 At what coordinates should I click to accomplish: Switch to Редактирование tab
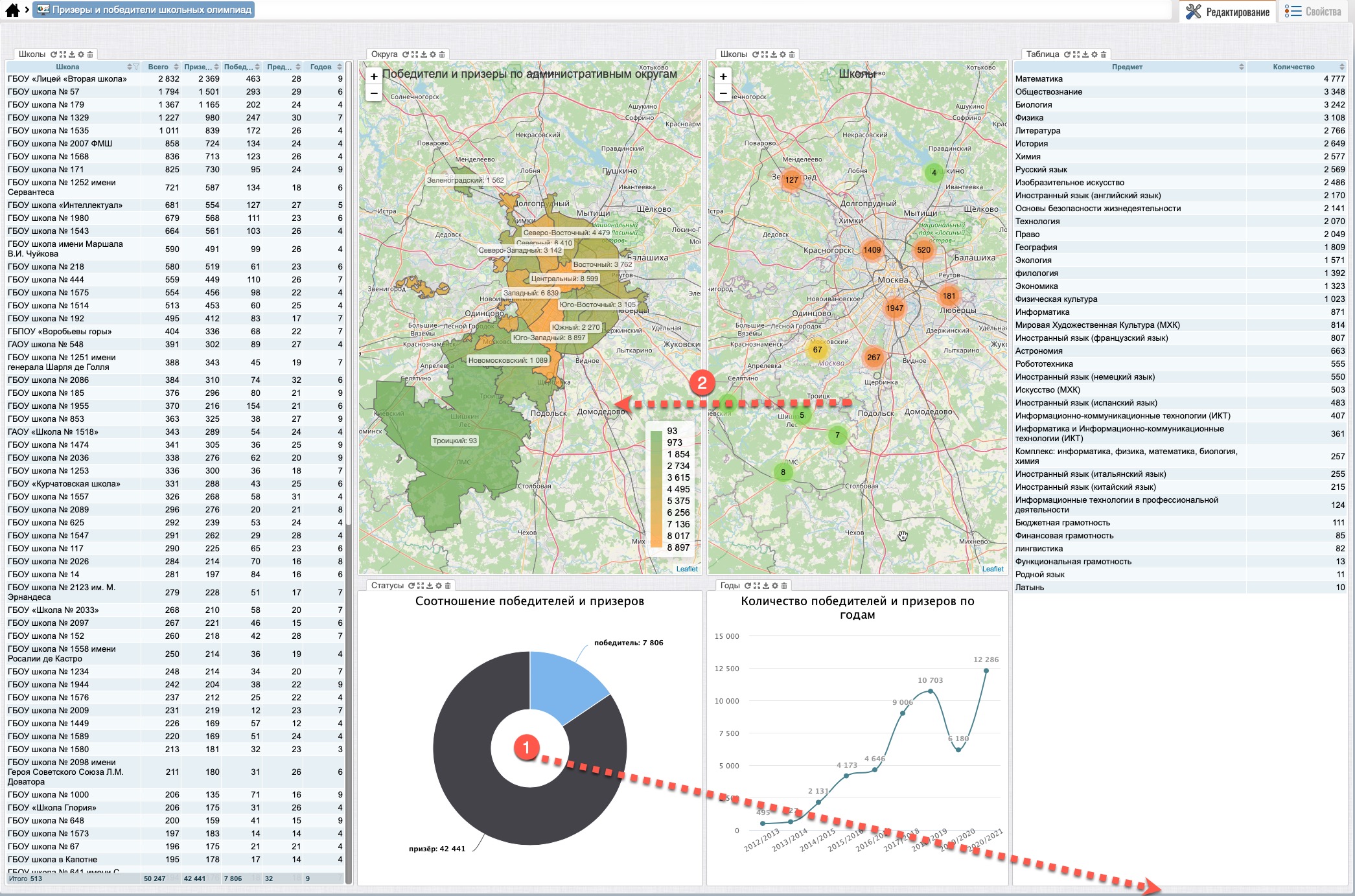[x=1228, y=12]
